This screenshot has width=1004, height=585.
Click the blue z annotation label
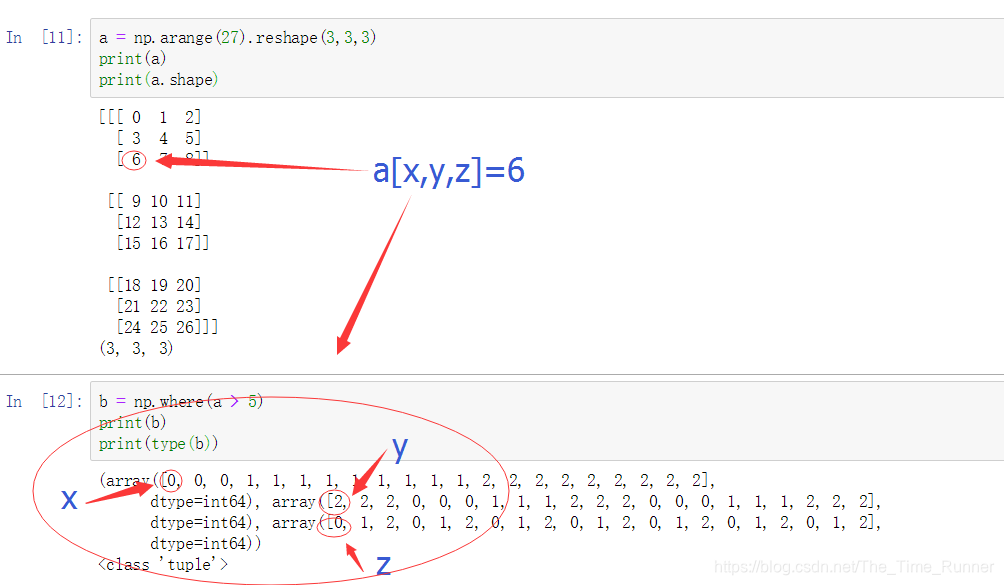pyautogui.click(x=384, y=566)
